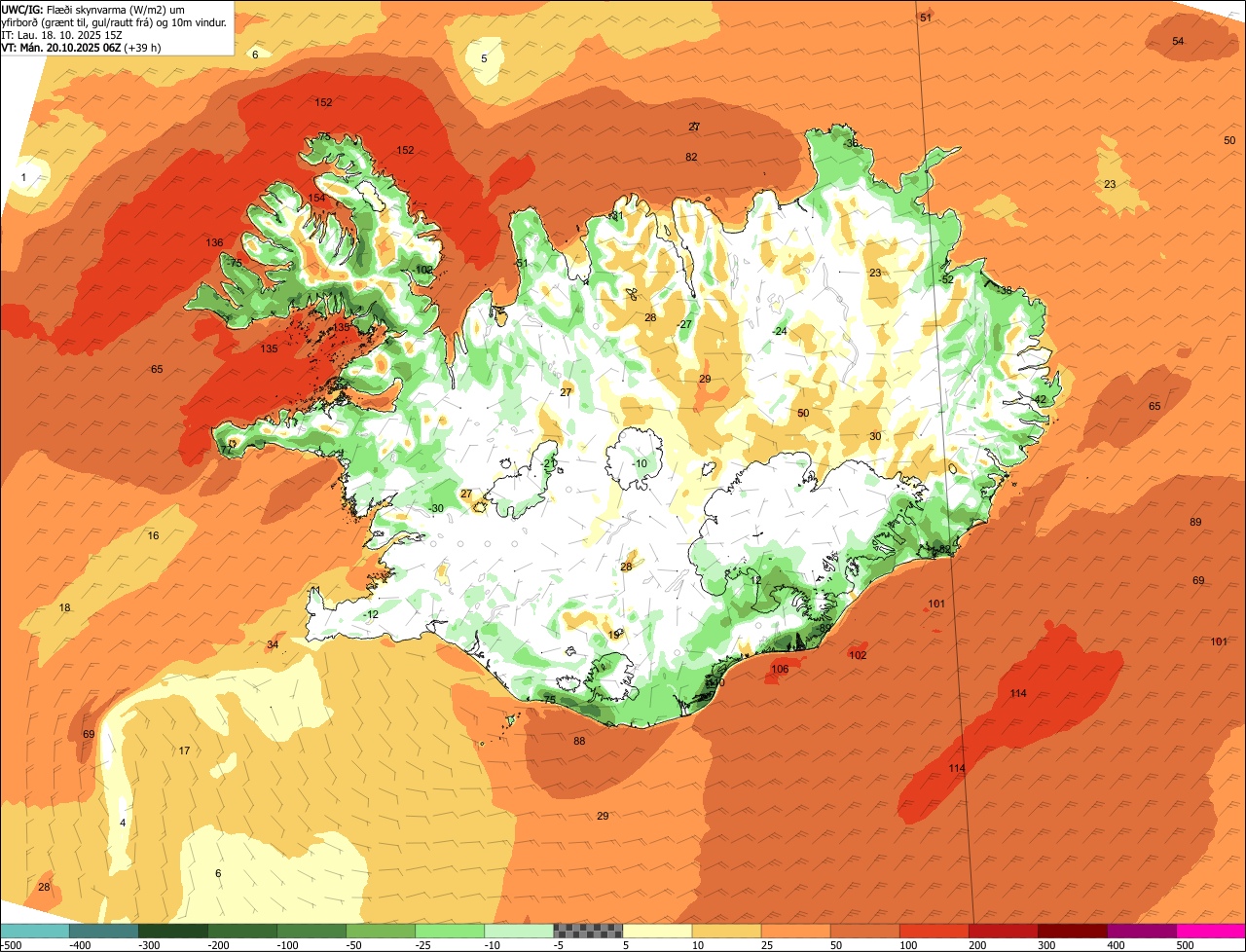Click the map value '136' off the west coast
Screen dimensions: 1246x952
(214, 242)
